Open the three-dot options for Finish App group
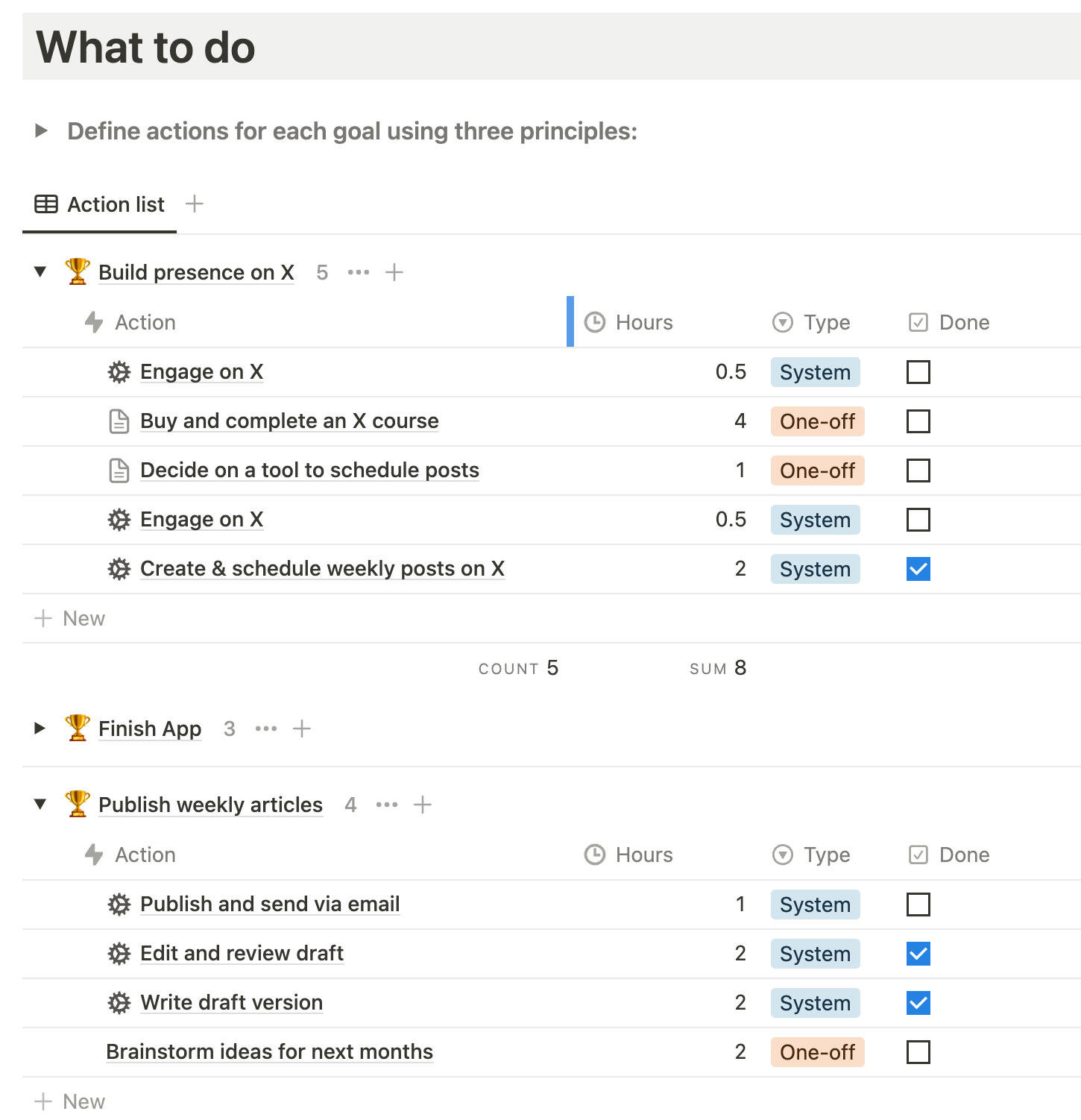Viewport: 1081px width, 1120px height. click(266, 729)
